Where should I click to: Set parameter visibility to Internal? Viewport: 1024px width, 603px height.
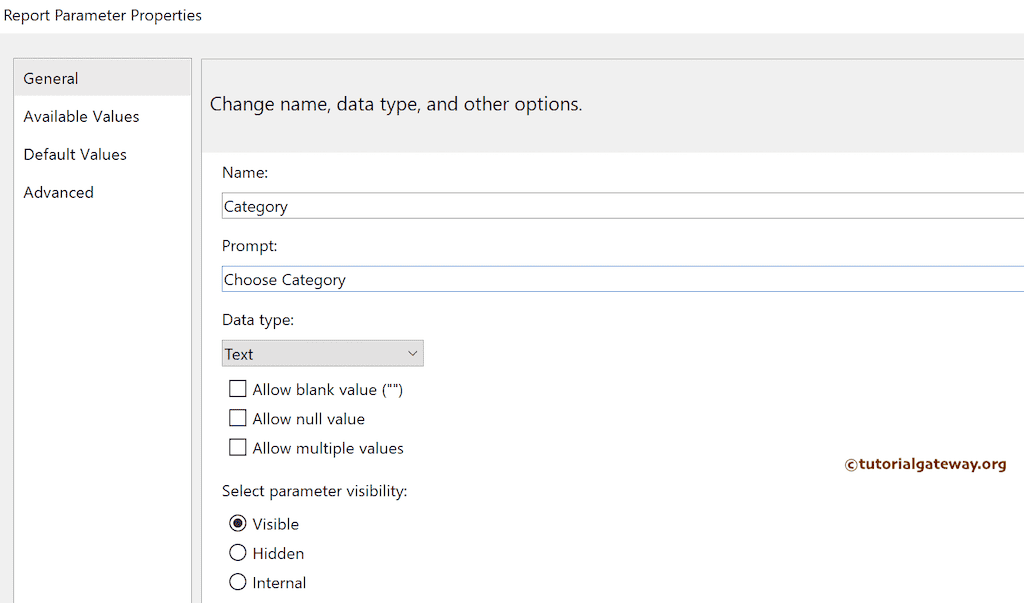[x=237, y=581]
